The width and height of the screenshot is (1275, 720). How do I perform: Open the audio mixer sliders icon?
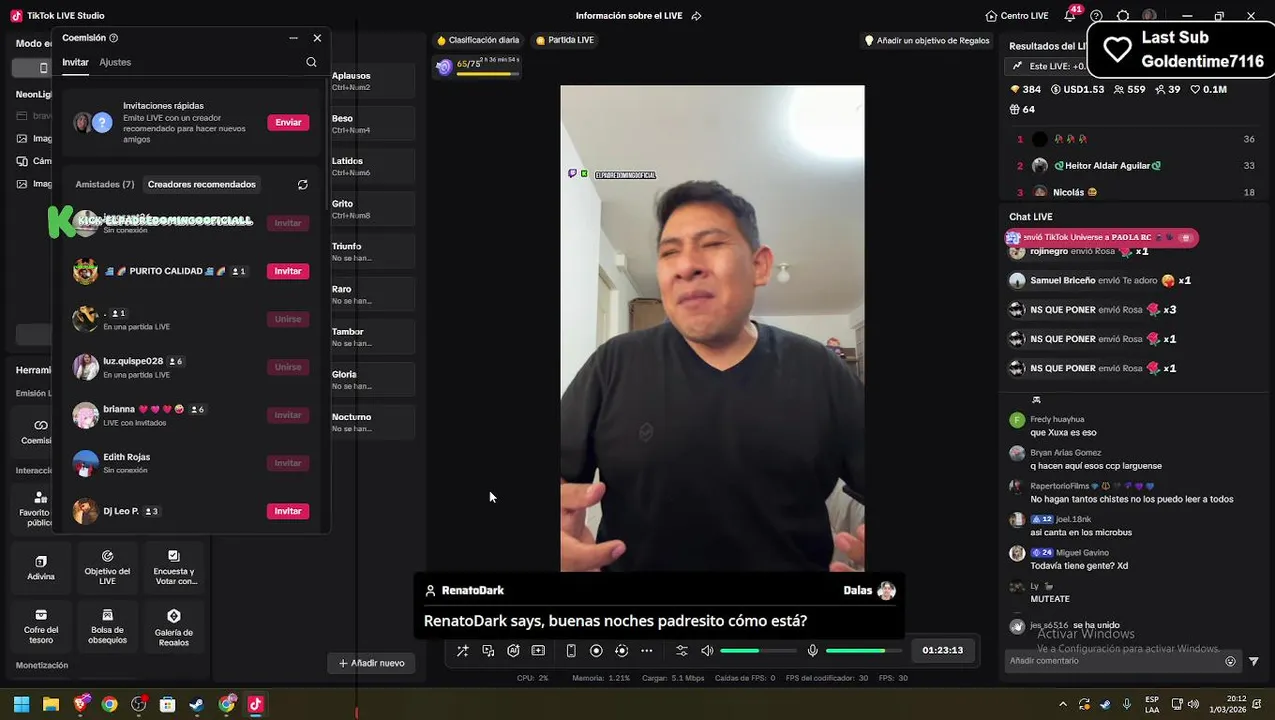[x=682, y=651]
